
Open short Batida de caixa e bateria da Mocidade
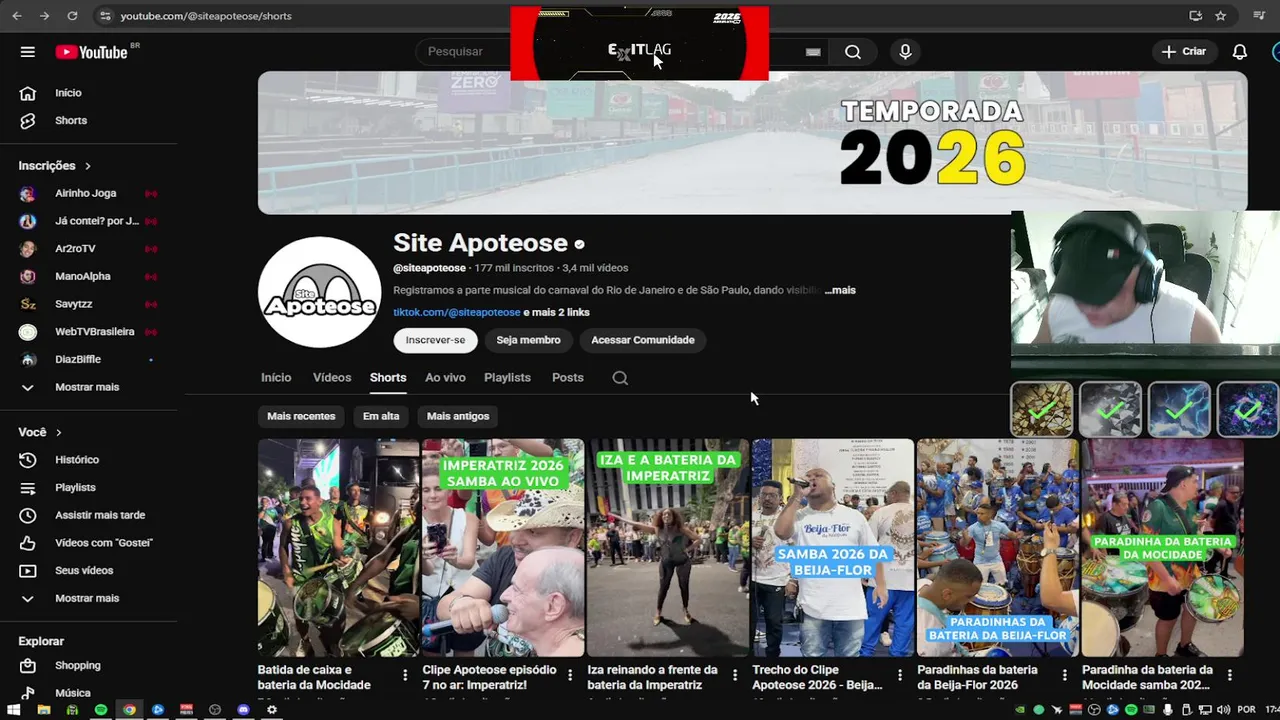pos(339,547)
